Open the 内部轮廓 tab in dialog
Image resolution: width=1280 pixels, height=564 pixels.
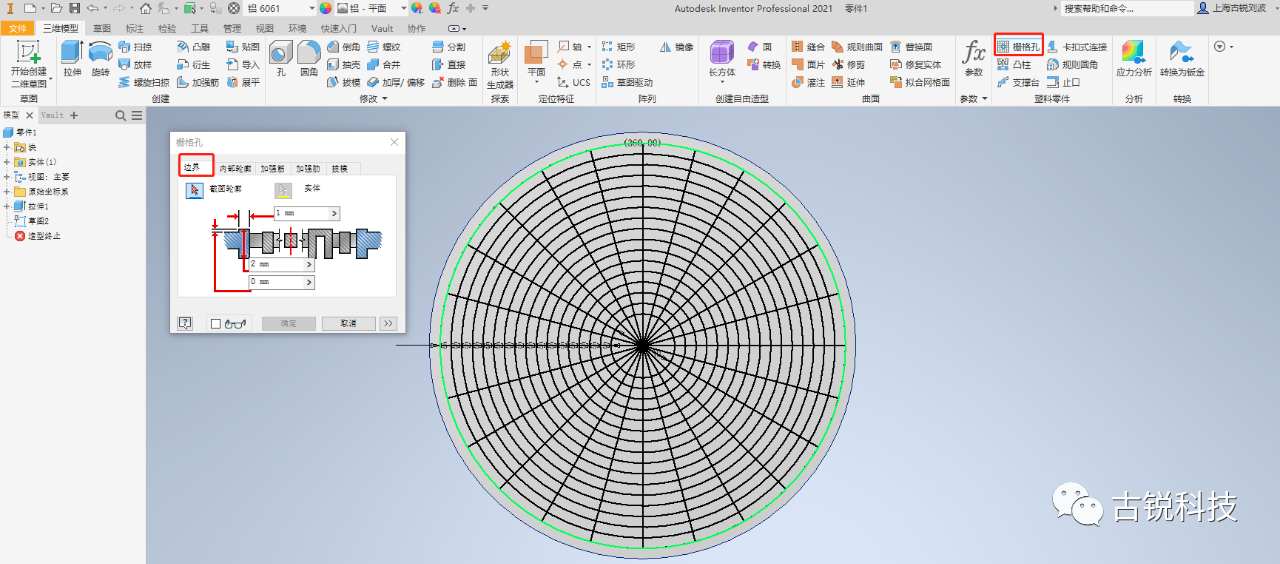click(236, 168)
